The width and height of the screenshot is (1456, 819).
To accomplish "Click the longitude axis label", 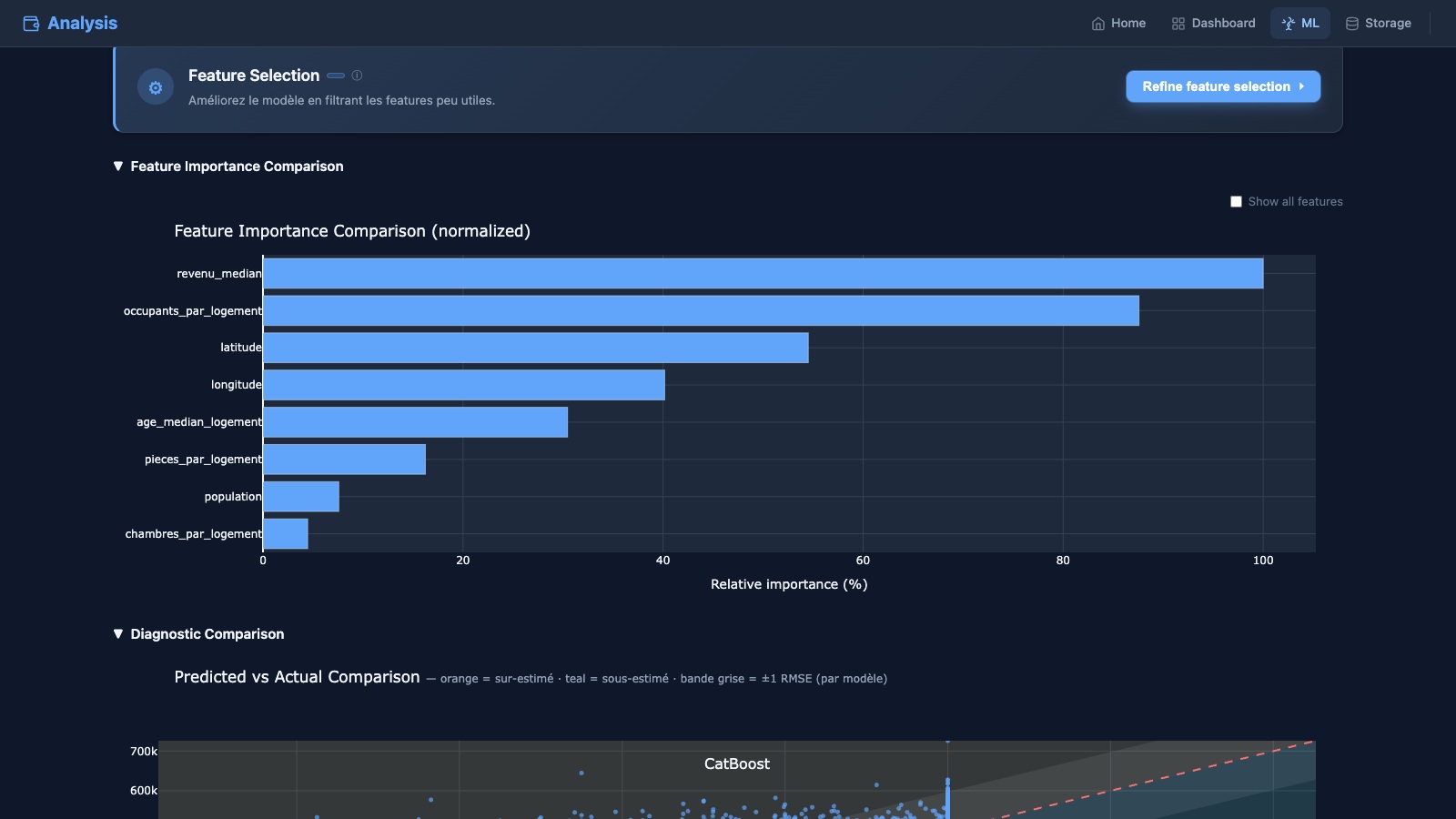I will [237, 385].
